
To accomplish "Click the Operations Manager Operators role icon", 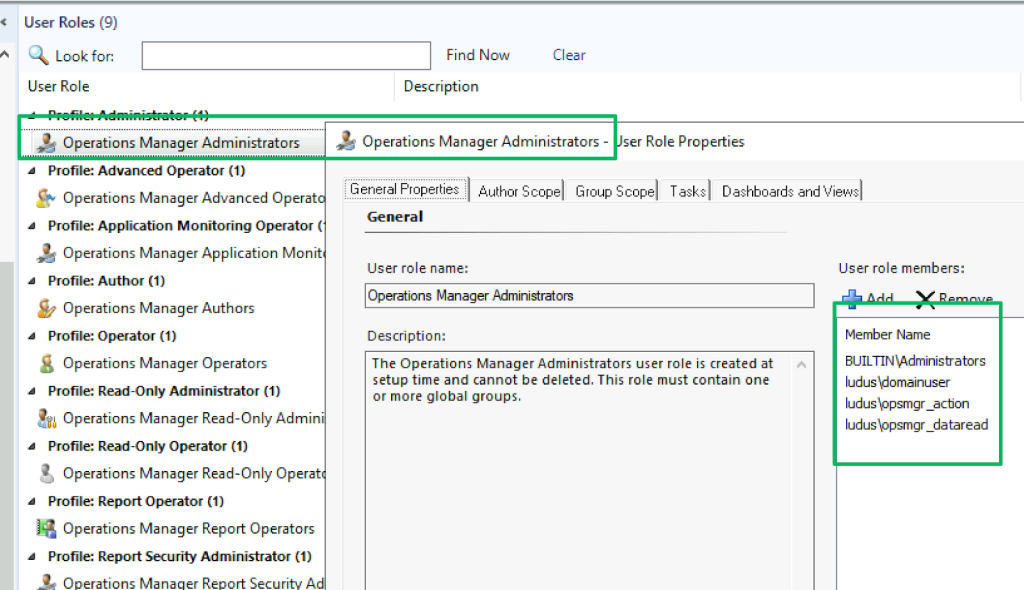I will click(x=45, y=363).
